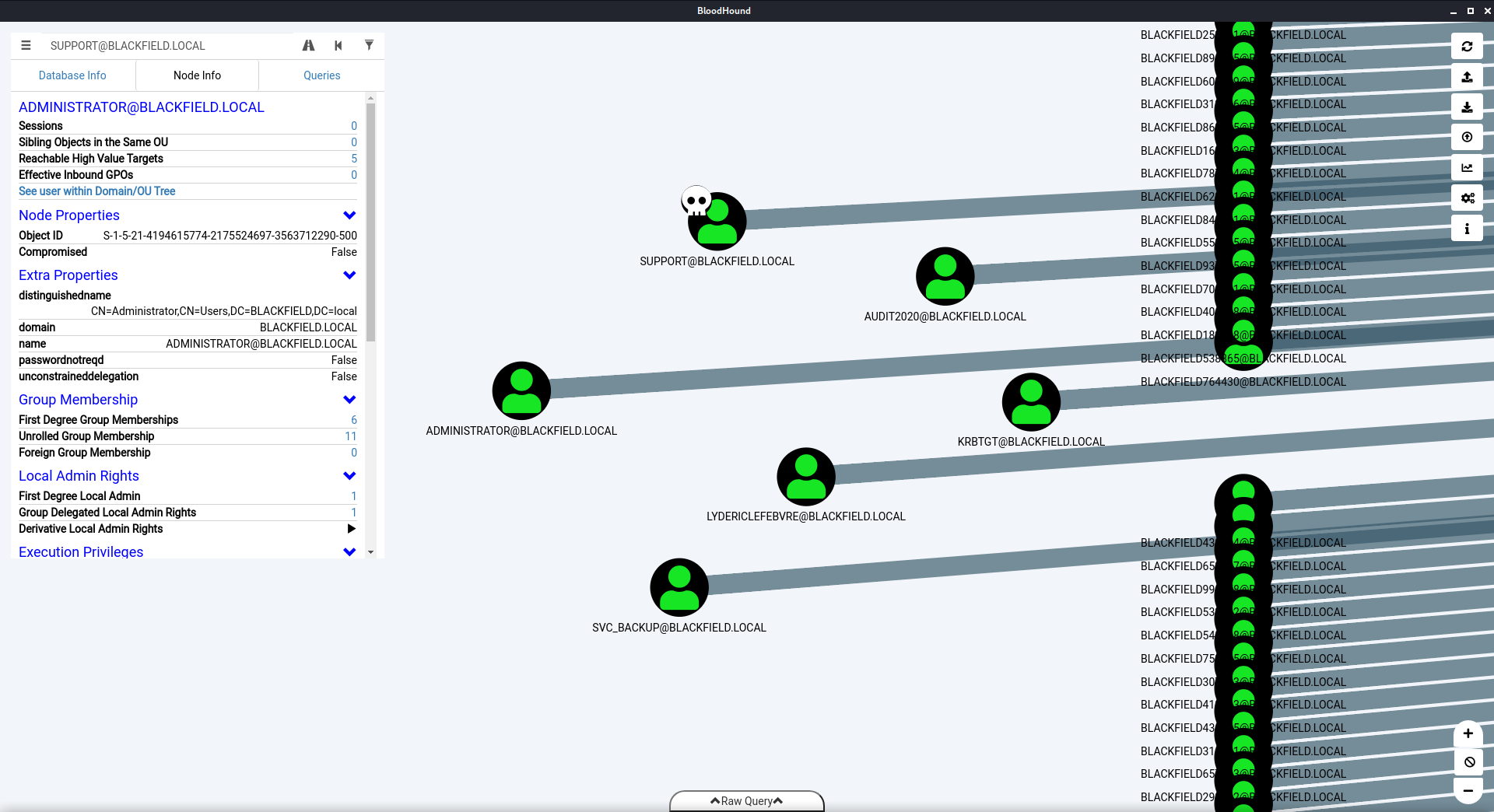Click the search field showing SUPPORT@BLACKFIELD.LOCAL
The height and width of the screenshot is (812, 1494).
[167, 46]
